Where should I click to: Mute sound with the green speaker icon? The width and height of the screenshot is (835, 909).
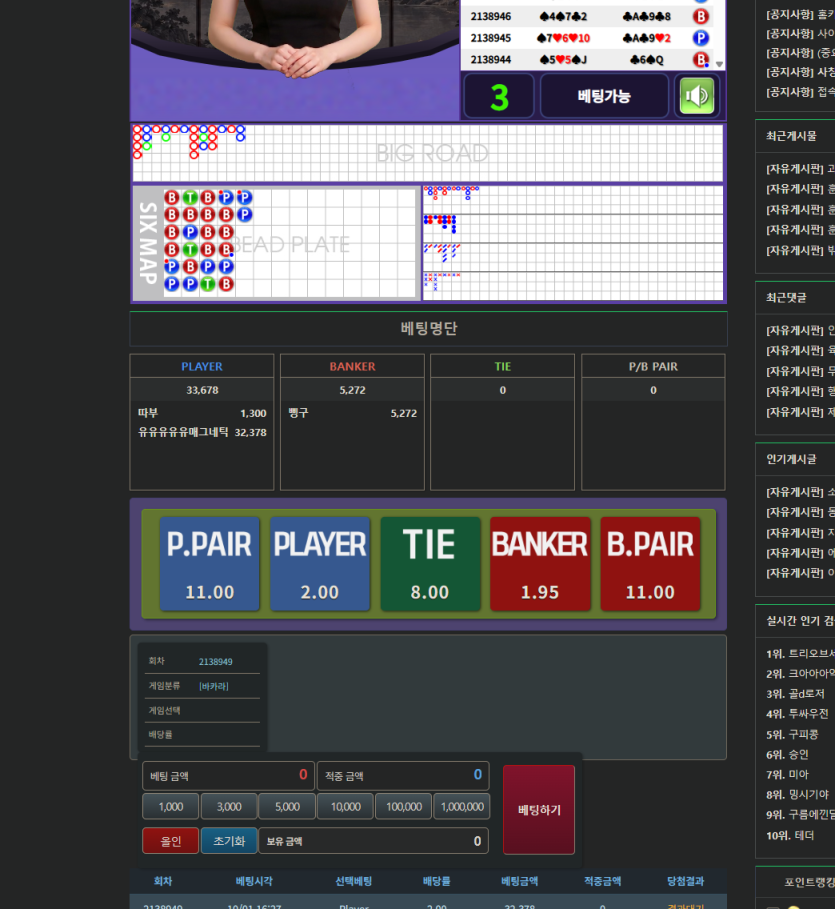(x=696, y=96)
